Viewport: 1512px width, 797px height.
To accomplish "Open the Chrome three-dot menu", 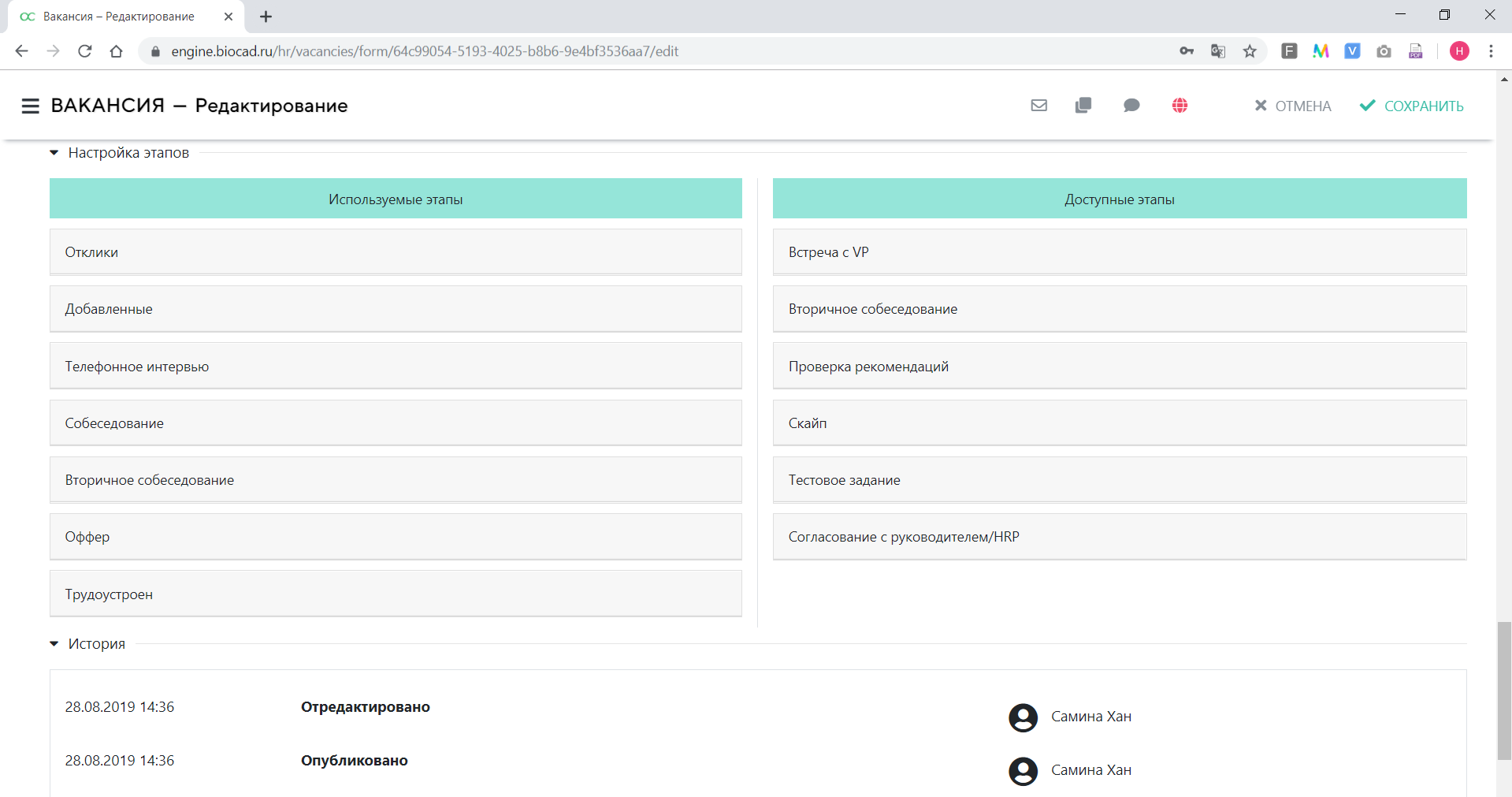I will [x=1491, y=51].
